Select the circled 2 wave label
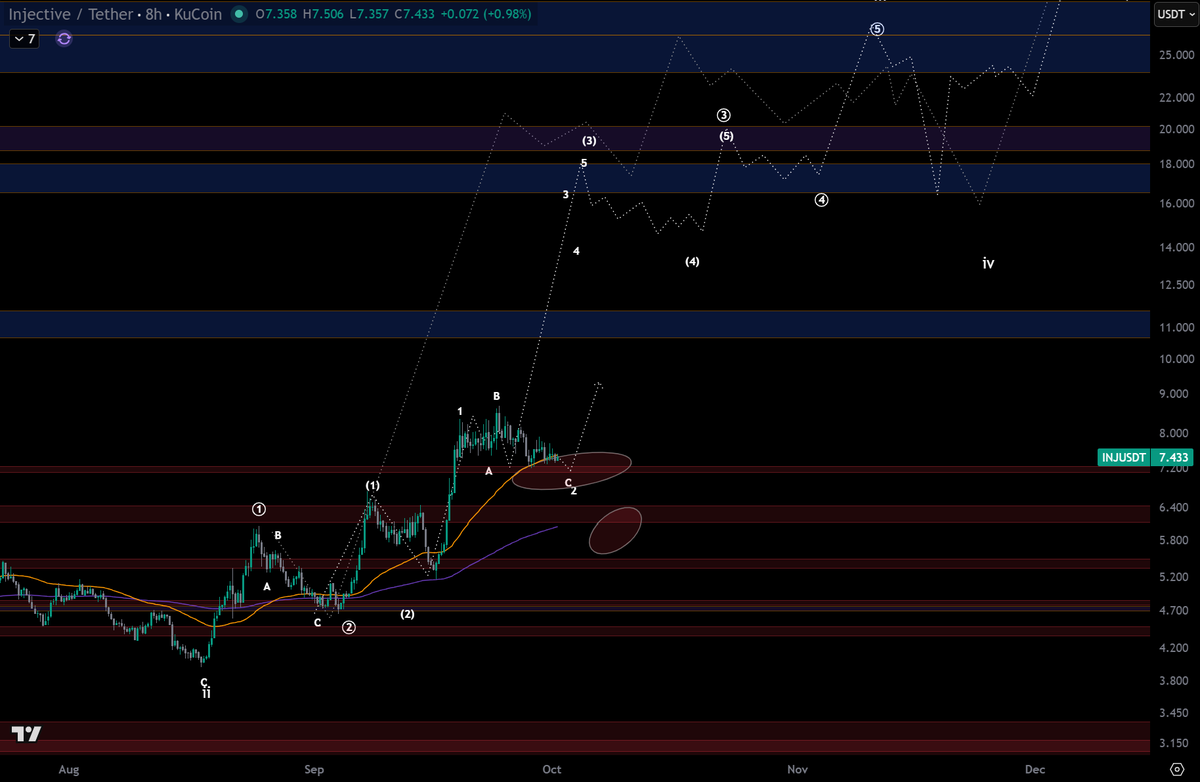Image resolution: width=1200 pixels, height=782 pixels. tap(348, 627)
